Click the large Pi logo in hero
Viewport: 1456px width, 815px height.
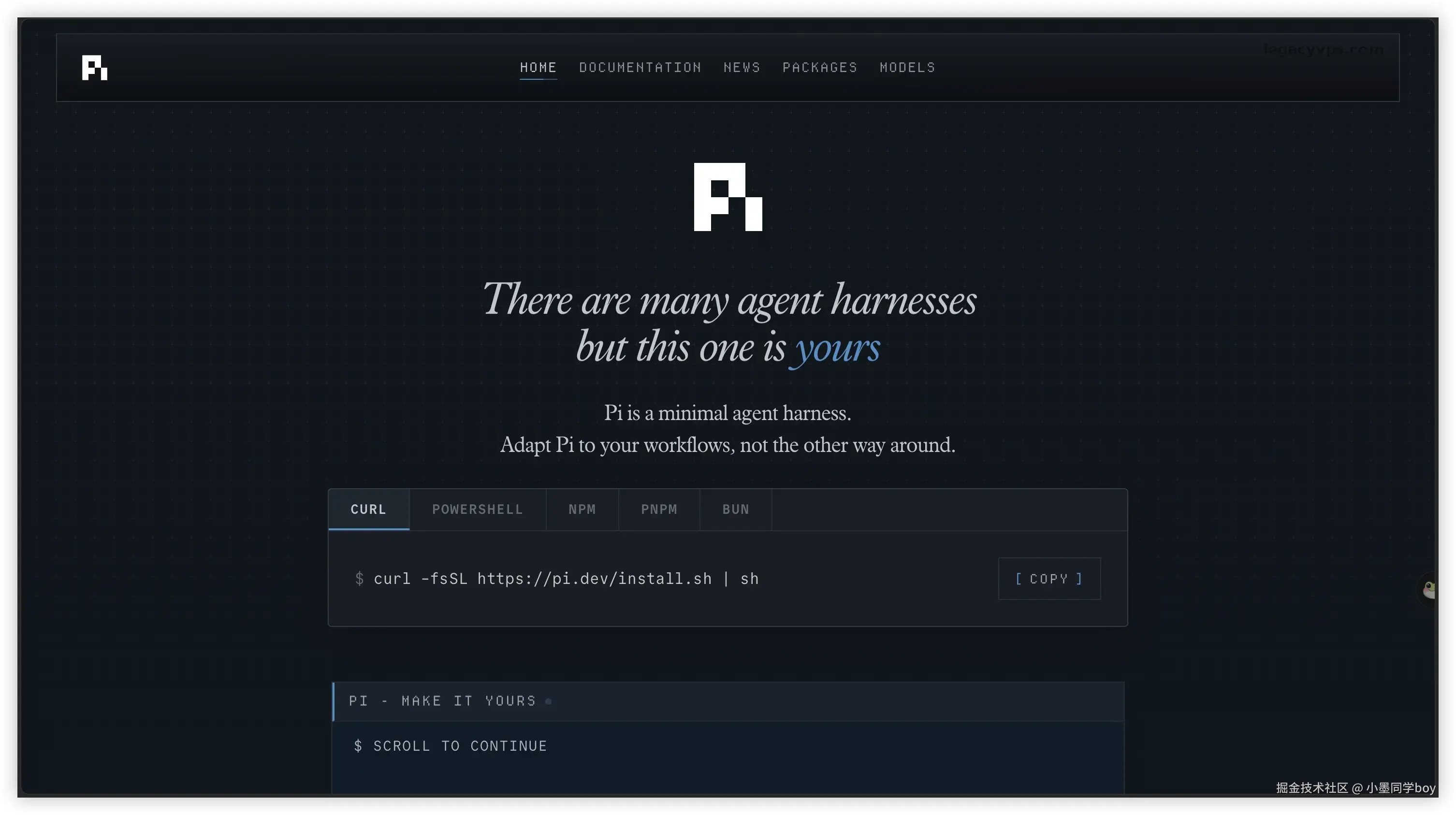click(x=728, y=197)
